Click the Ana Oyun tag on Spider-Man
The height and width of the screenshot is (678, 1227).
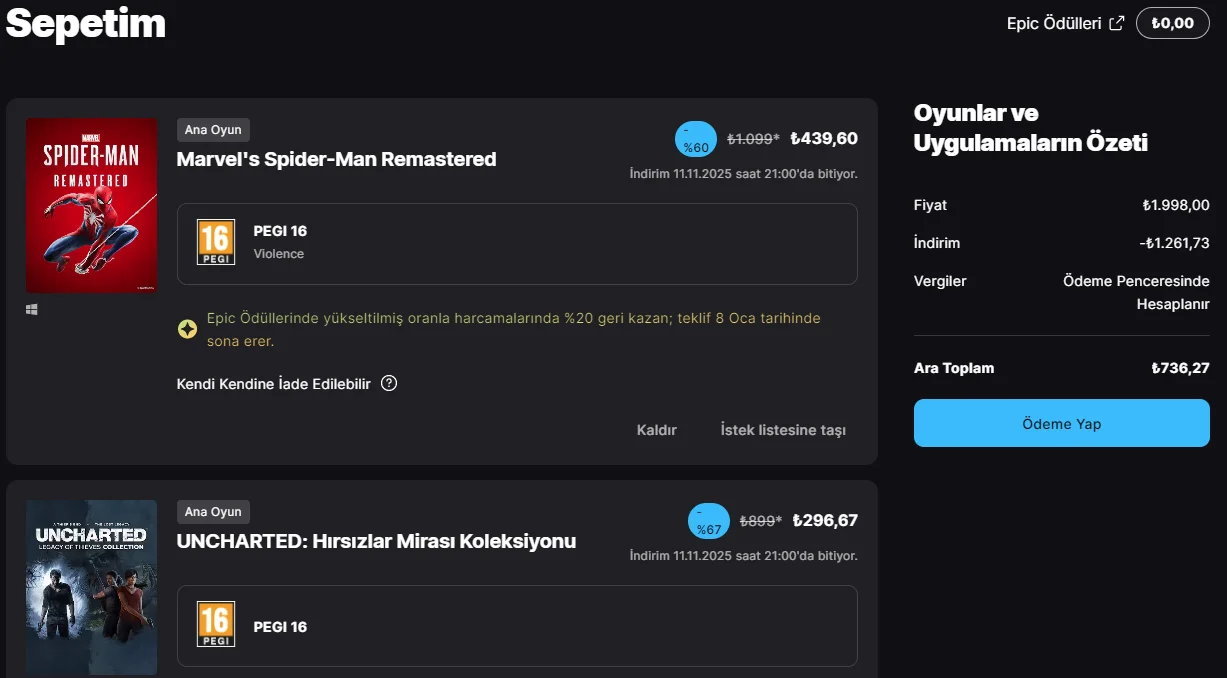click(x=213, y=130)
